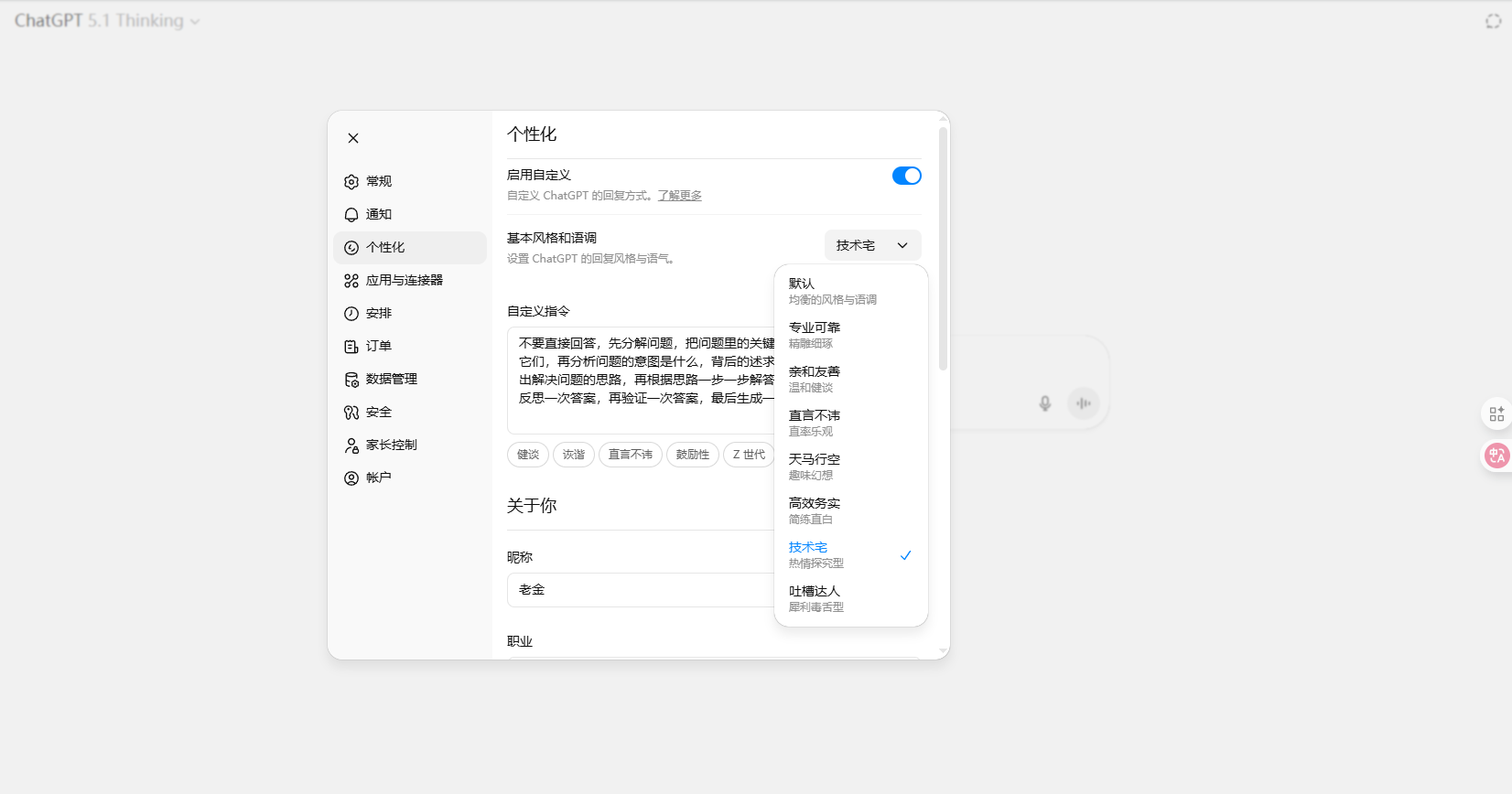Click the temporary chat icon top right
This screenshot has height=794, width=1512.
coord(1494,21)
